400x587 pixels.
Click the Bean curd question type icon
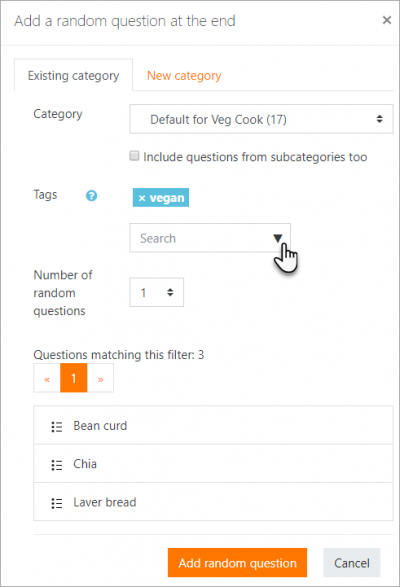click(57, 426)
